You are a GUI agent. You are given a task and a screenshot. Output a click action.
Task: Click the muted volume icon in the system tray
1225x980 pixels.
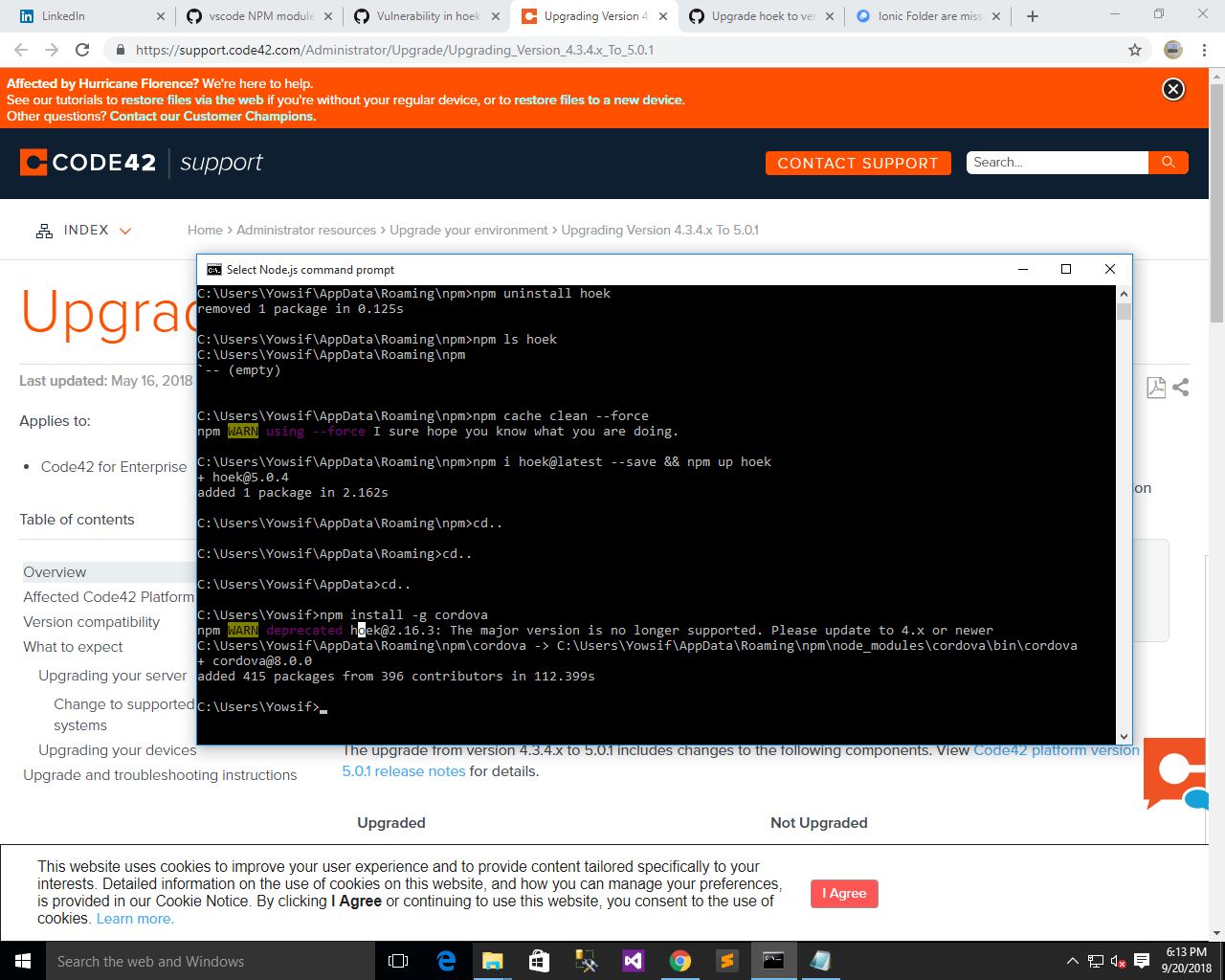(x=1116, y=960)
